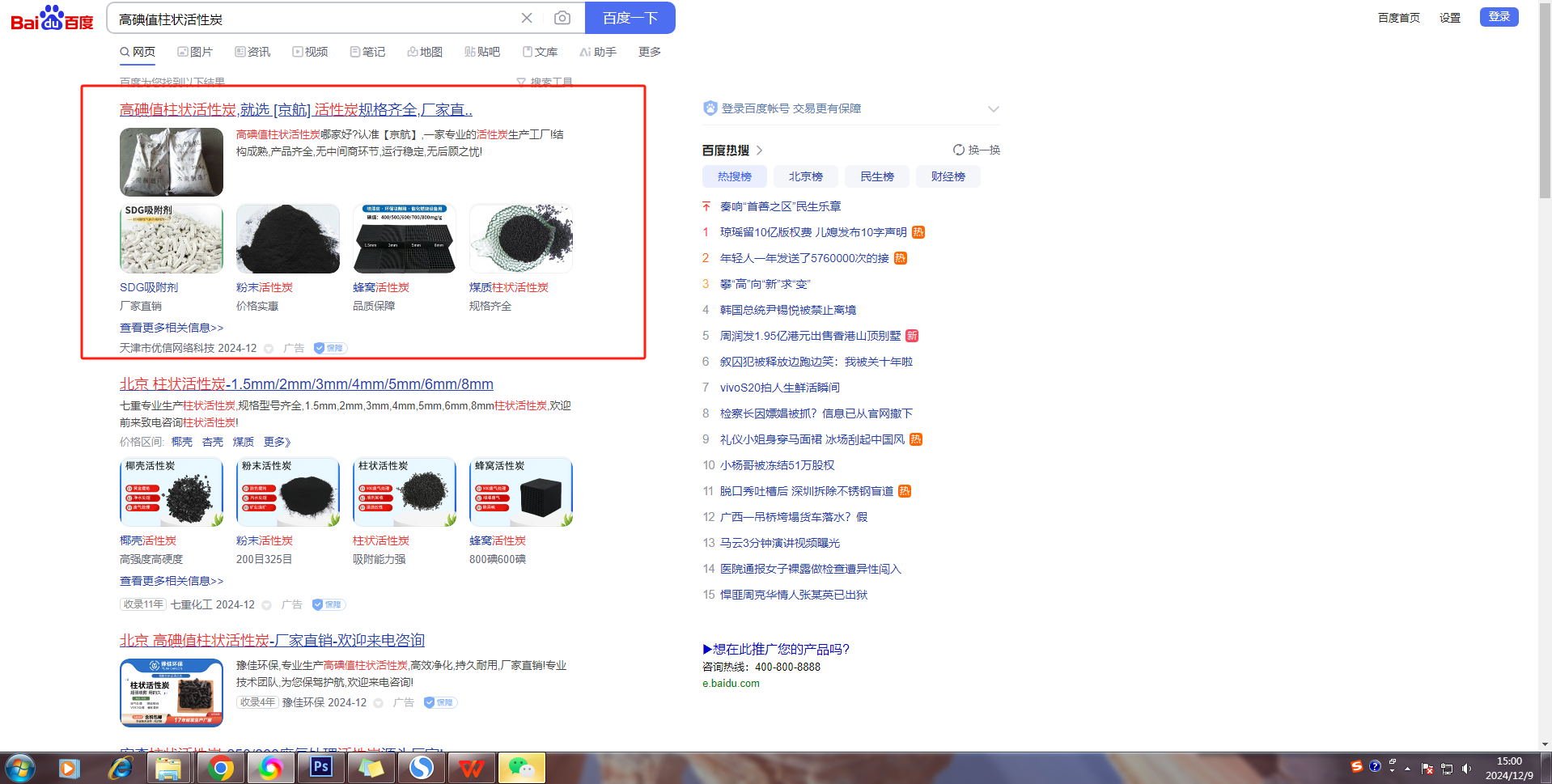Open the 贴吧 tab
1552x784 pixels.
tap(482, 52)
